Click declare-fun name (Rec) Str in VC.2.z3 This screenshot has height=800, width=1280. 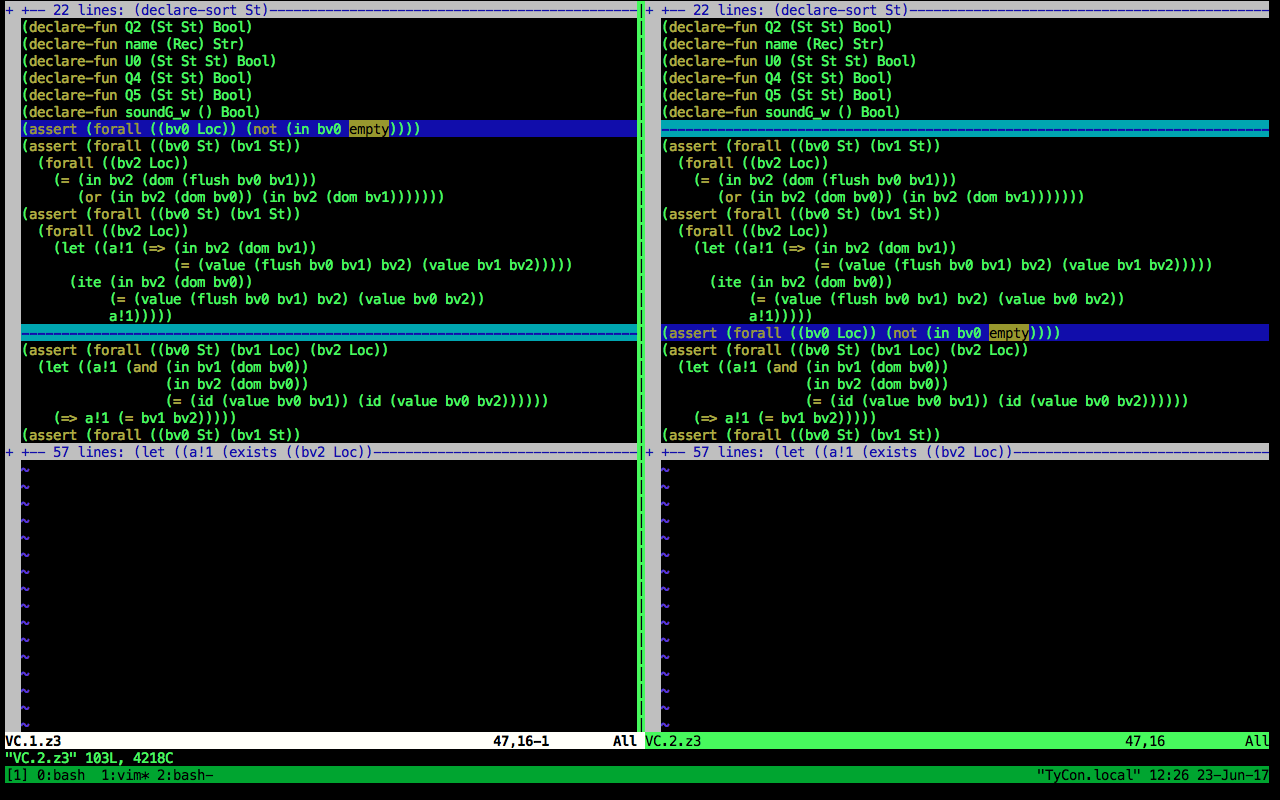pyautogui.click(x=773, y=44)
